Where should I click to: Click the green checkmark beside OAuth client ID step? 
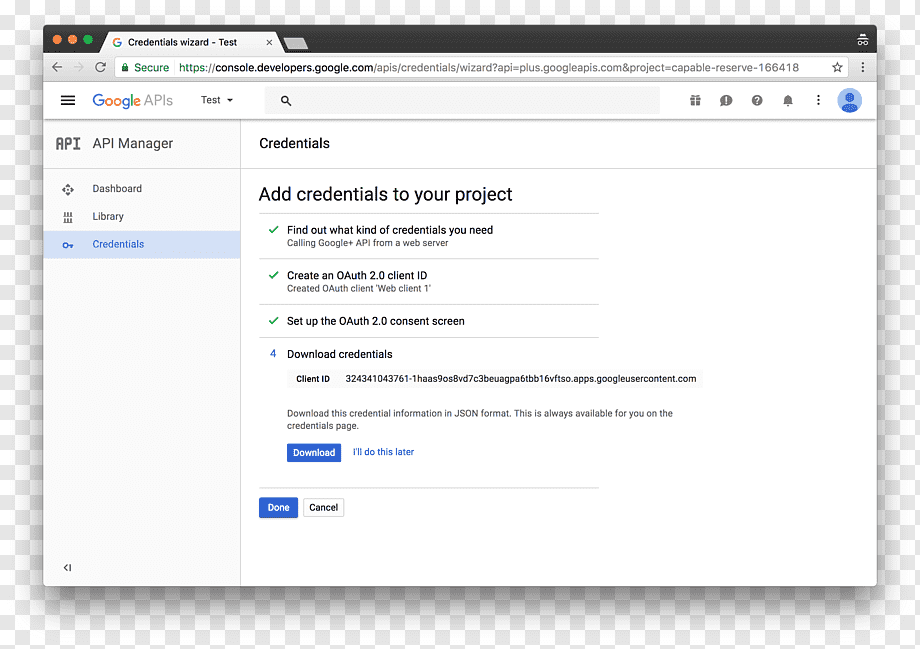[x=273, y=275]
